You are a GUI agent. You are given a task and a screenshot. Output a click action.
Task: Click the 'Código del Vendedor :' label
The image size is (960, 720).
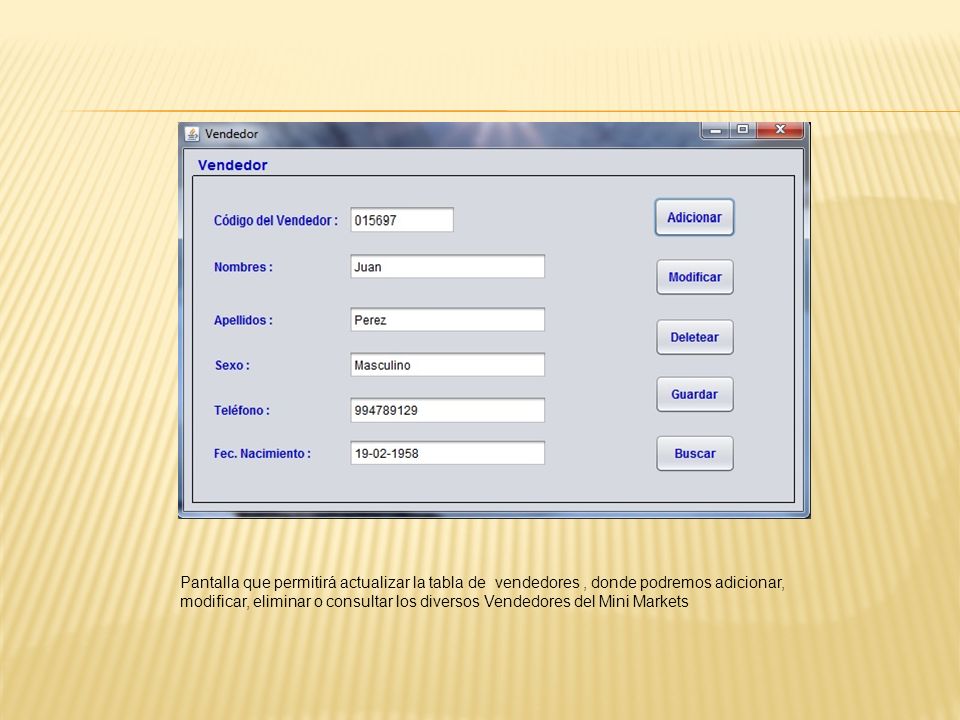276,220
